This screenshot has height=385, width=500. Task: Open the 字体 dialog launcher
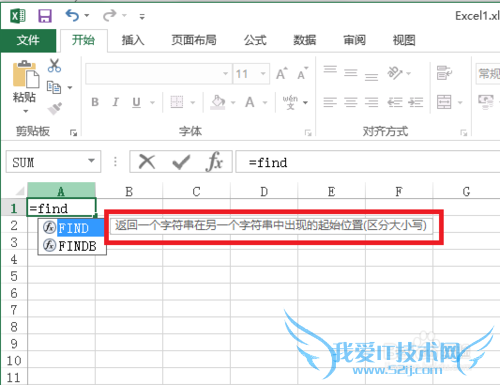tap(308, 133)
